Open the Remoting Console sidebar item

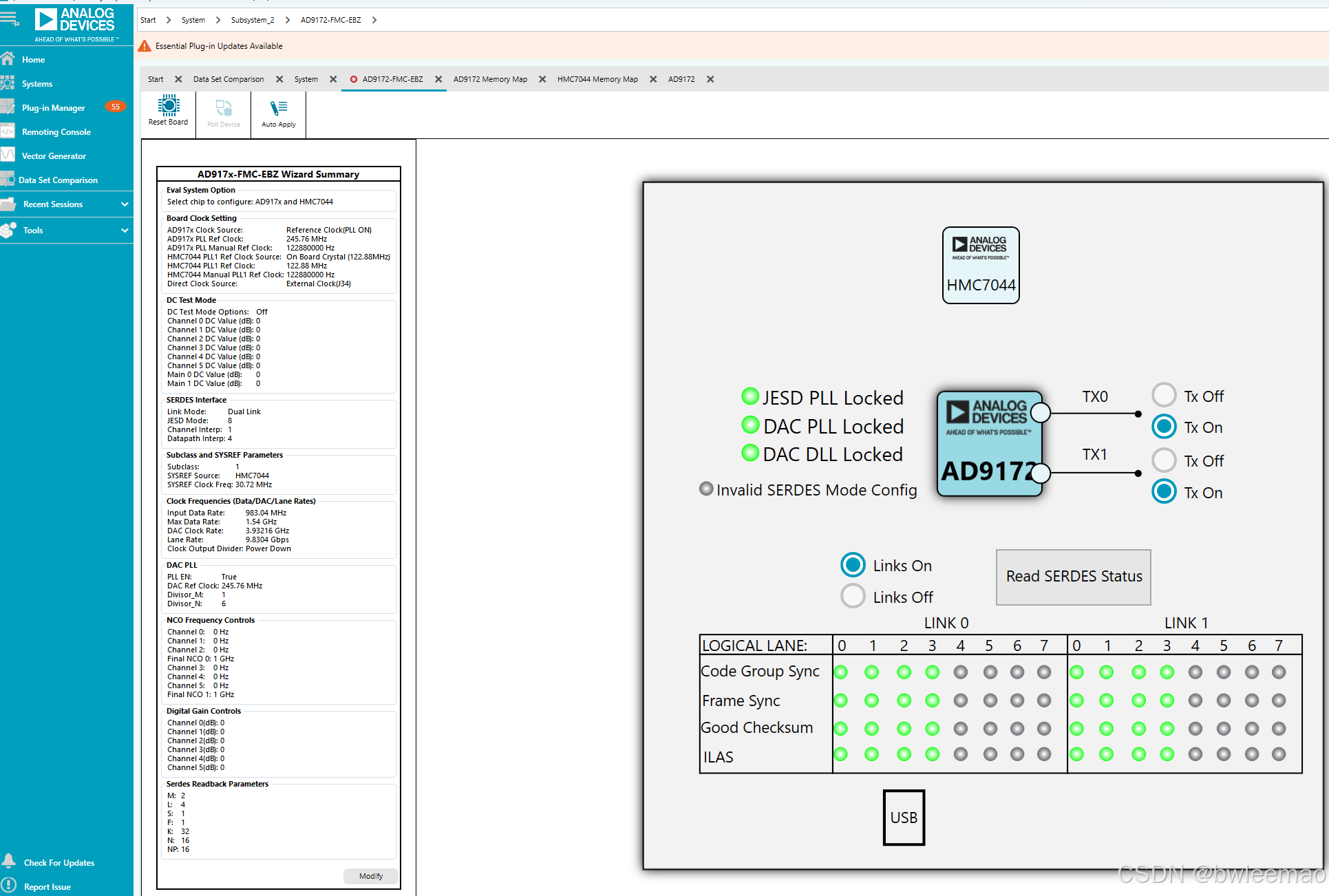pyautogui.click(x=56, y=132)
